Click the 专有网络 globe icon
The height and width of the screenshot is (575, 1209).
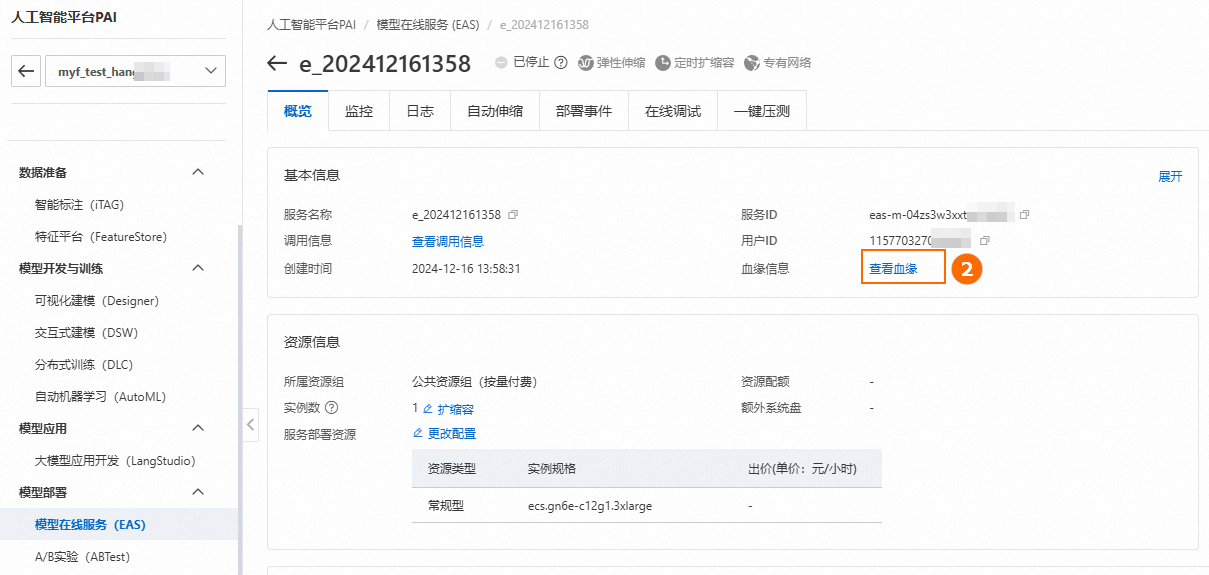pyautogui.click(x=752, y=62)
